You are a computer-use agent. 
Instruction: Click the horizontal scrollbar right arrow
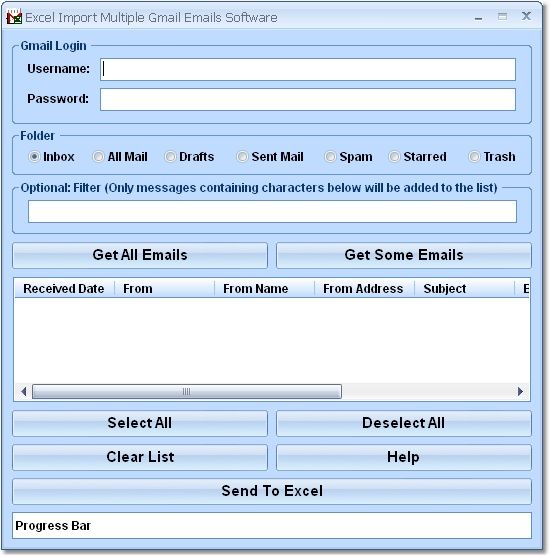point(521,391)
